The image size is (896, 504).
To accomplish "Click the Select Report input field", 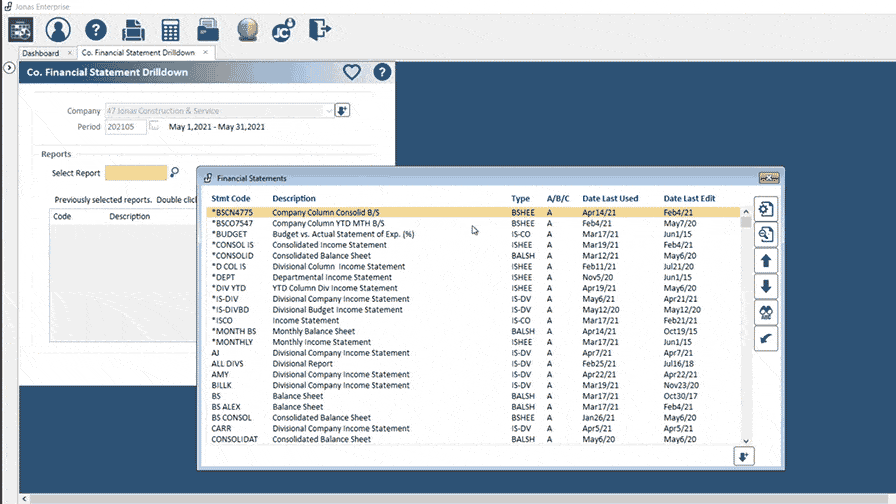I will (x=136, y=173).
